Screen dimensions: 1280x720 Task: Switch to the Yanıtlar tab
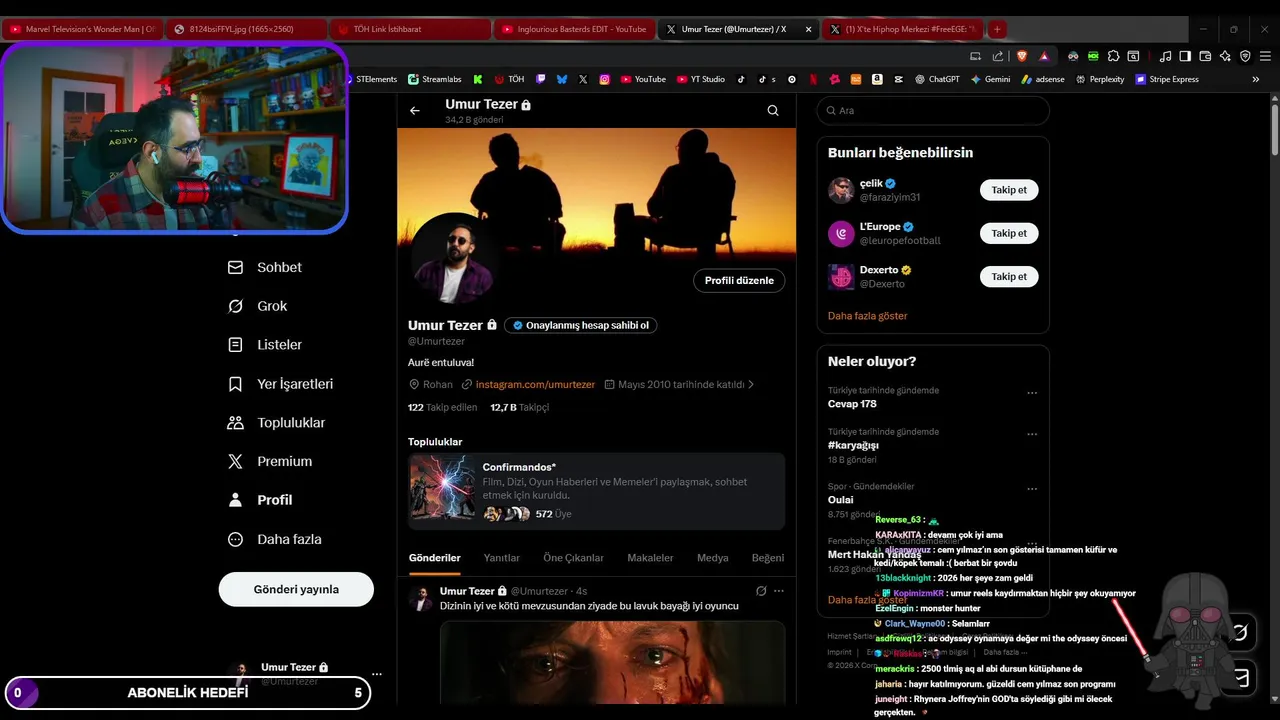tap(502, 558)
